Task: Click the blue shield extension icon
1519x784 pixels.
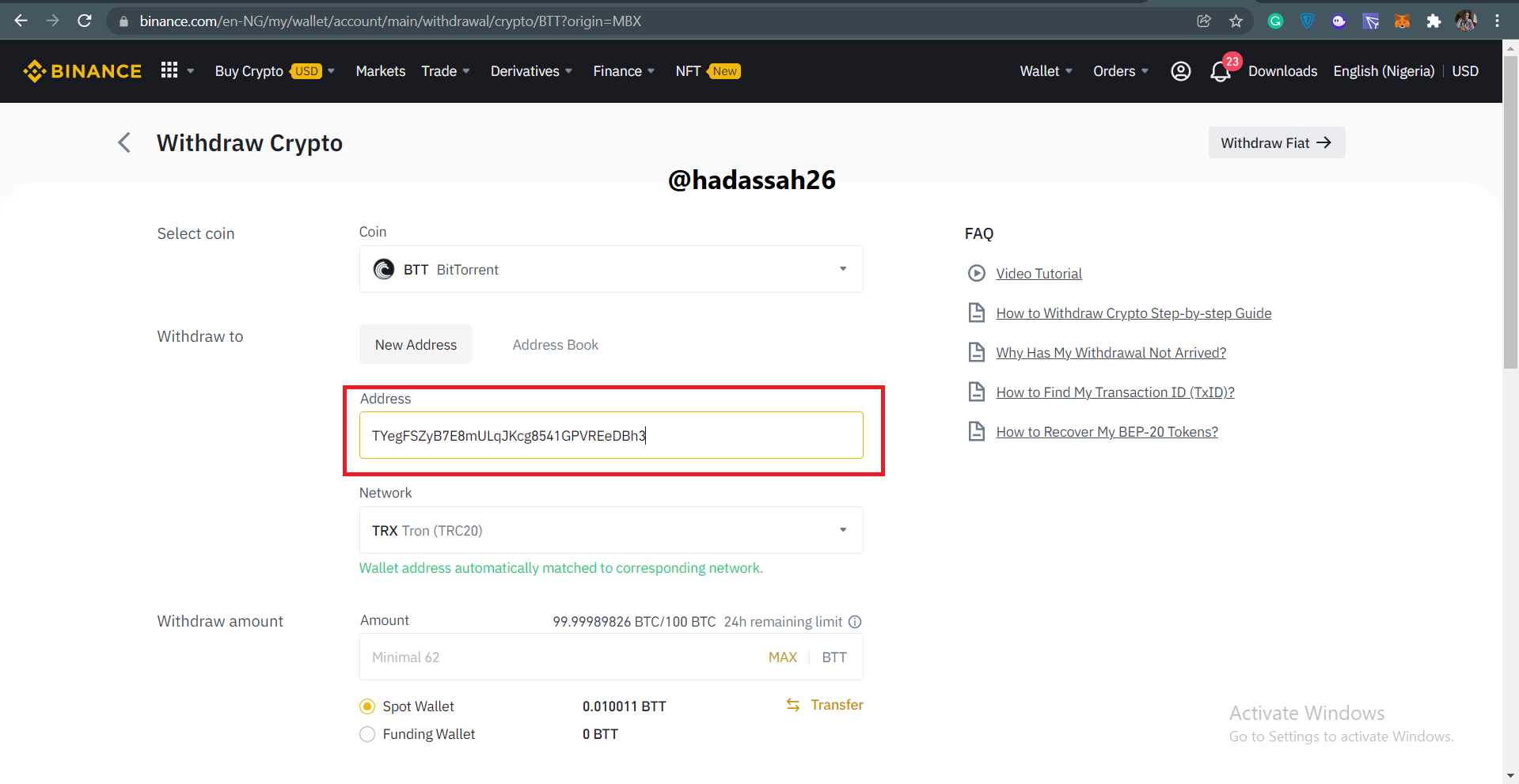Action: tap(1307, 21)
